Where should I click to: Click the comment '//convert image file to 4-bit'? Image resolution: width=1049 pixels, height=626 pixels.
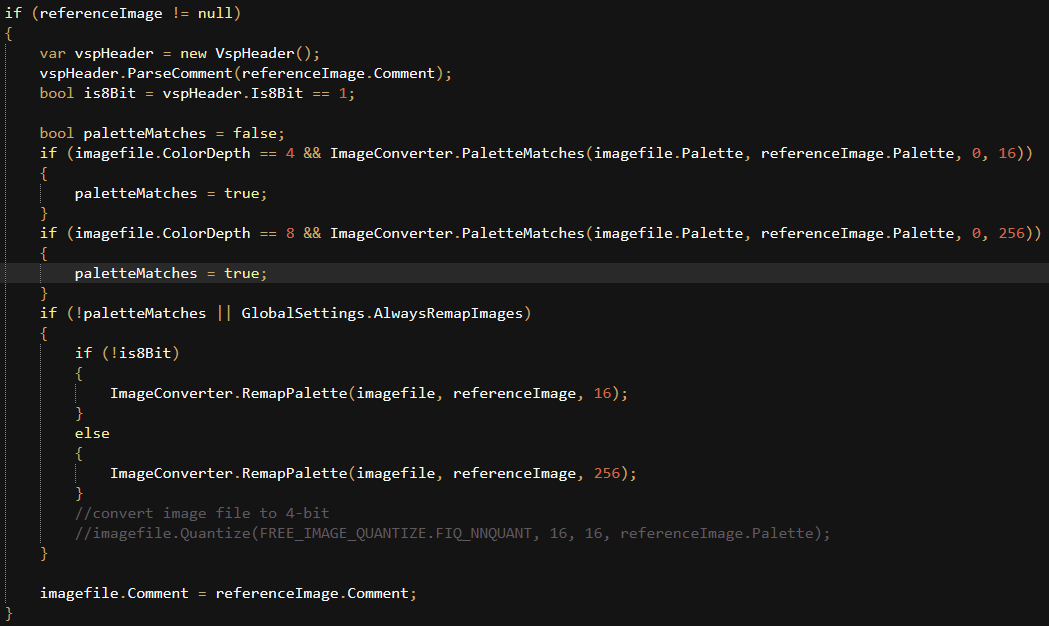(202, 514)
